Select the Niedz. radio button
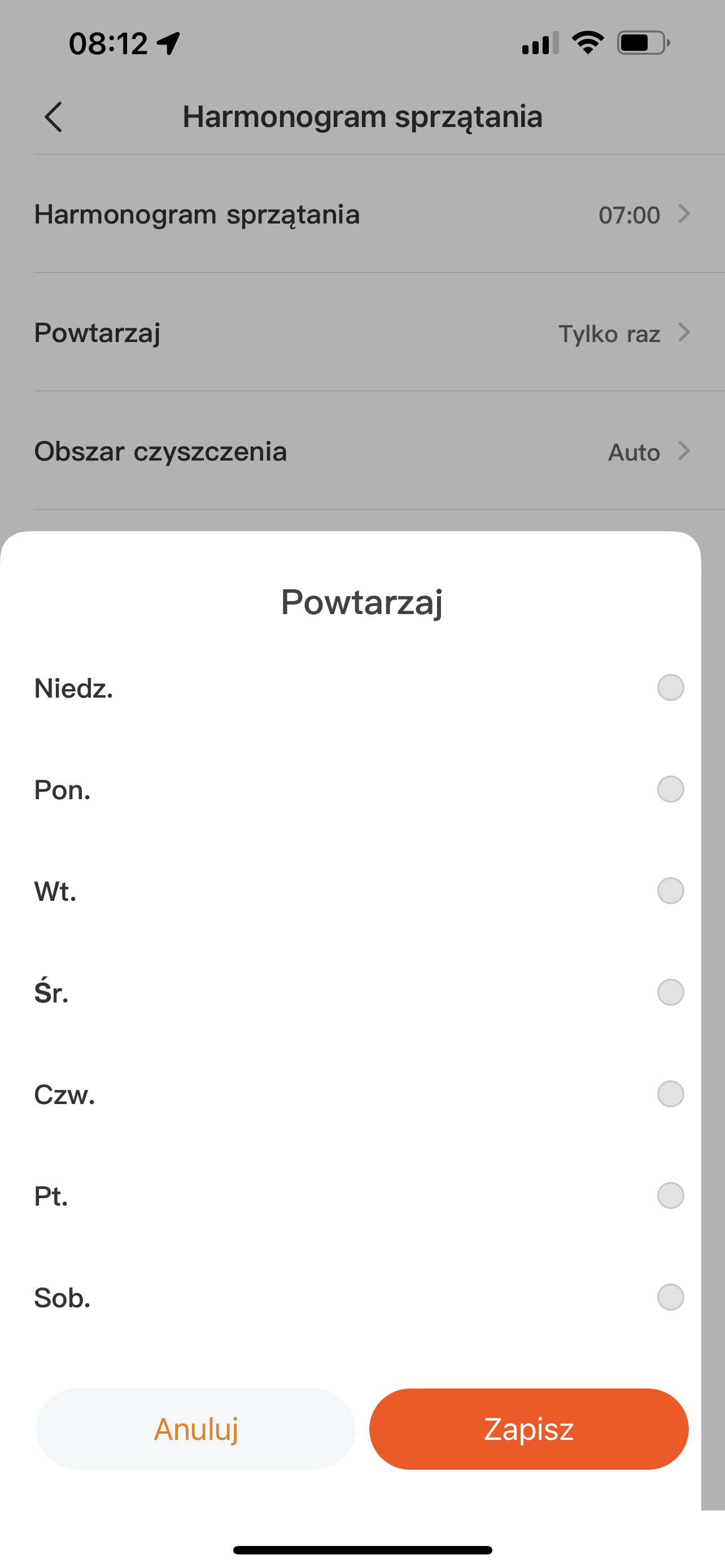 coord(670,688)
